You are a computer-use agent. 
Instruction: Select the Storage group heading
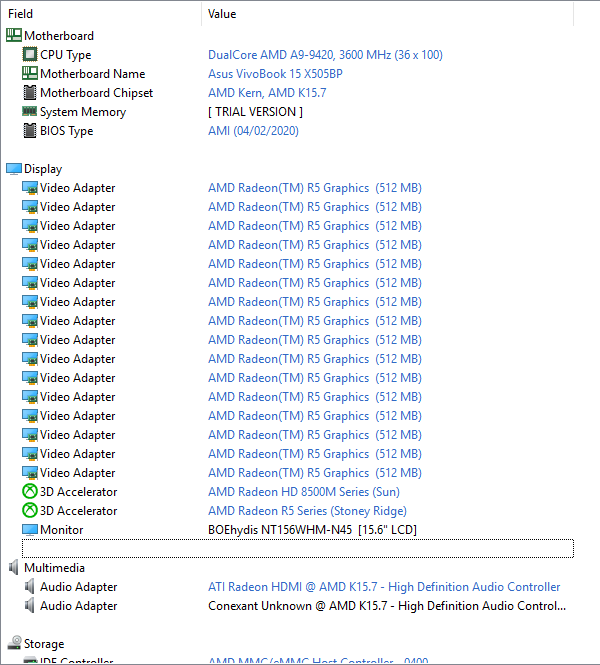(44, 643)
